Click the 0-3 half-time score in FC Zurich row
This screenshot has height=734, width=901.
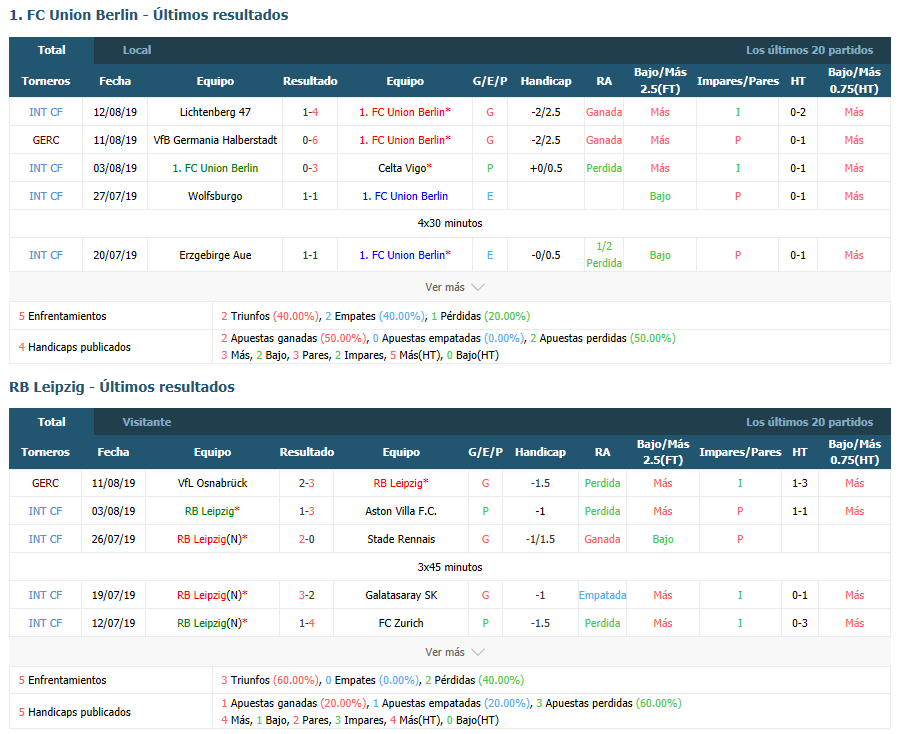[800, 623]
